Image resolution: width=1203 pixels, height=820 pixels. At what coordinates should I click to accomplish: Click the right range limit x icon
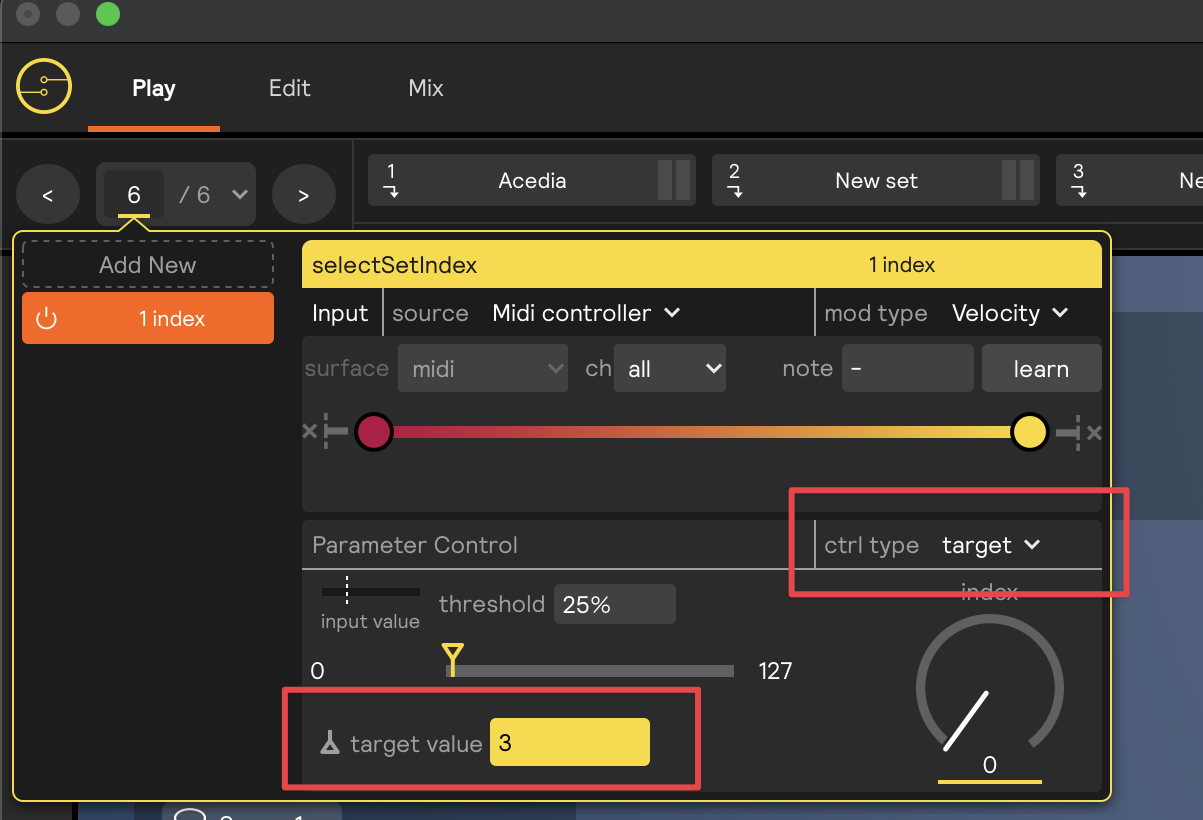point(1094,432)
